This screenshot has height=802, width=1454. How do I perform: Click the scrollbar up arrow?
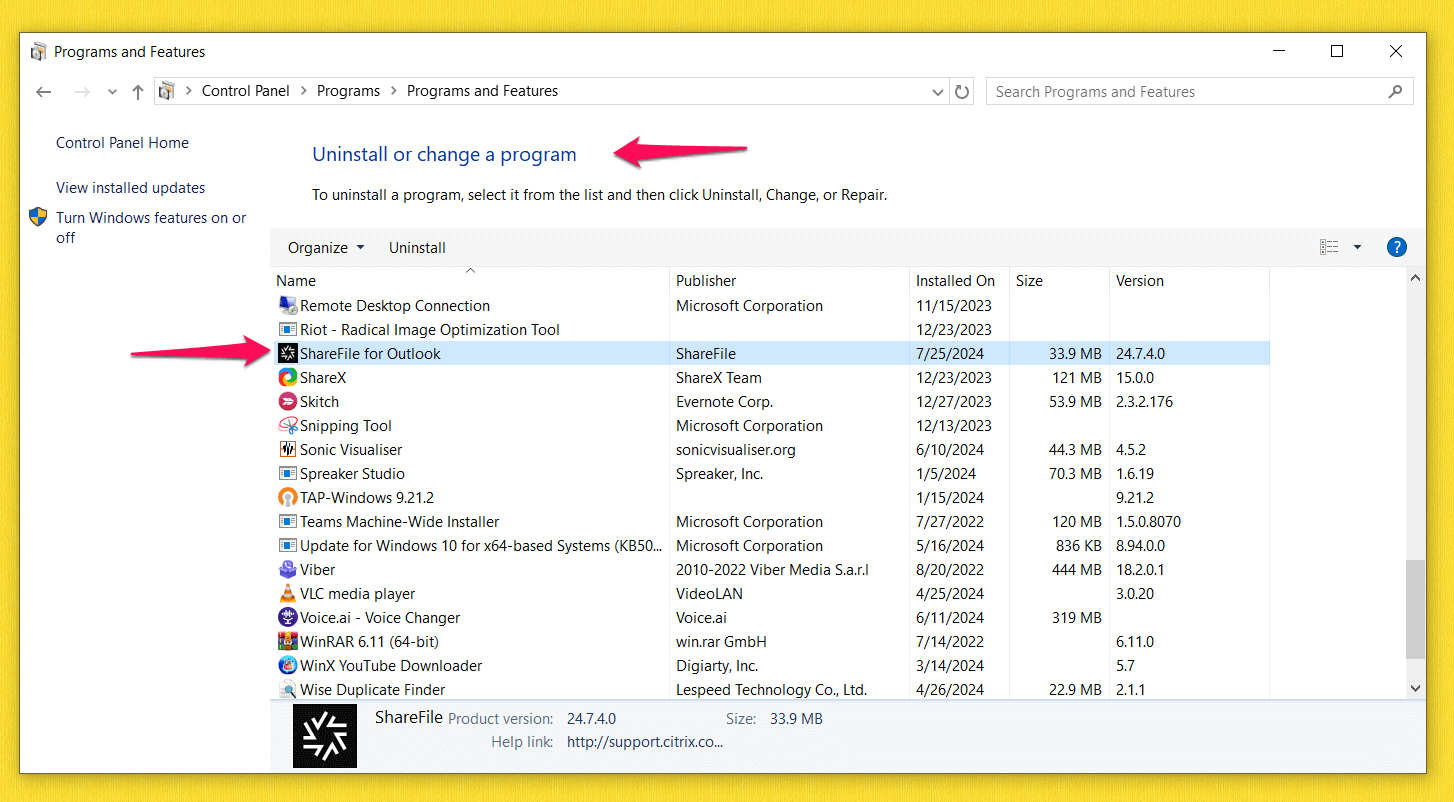[1415, 279]
